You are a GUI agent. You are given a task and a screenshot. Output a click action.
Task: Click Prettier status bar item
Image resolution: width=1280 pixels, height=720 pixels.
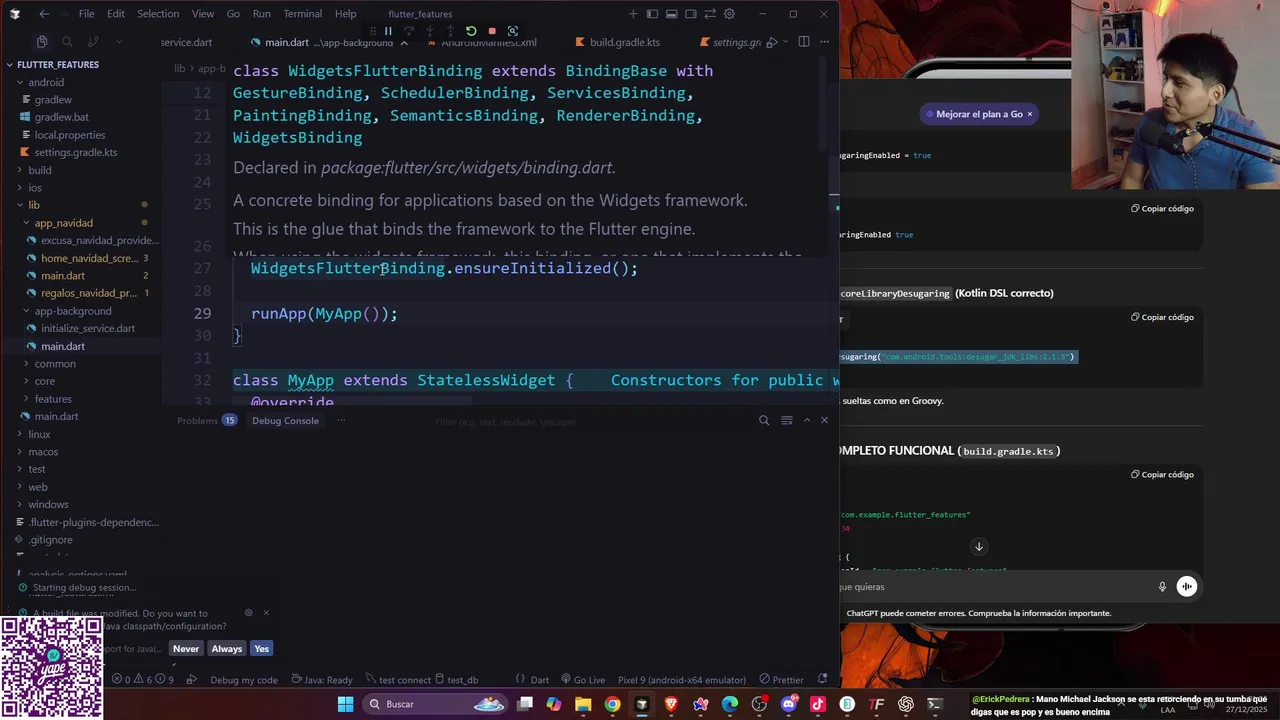781,680
